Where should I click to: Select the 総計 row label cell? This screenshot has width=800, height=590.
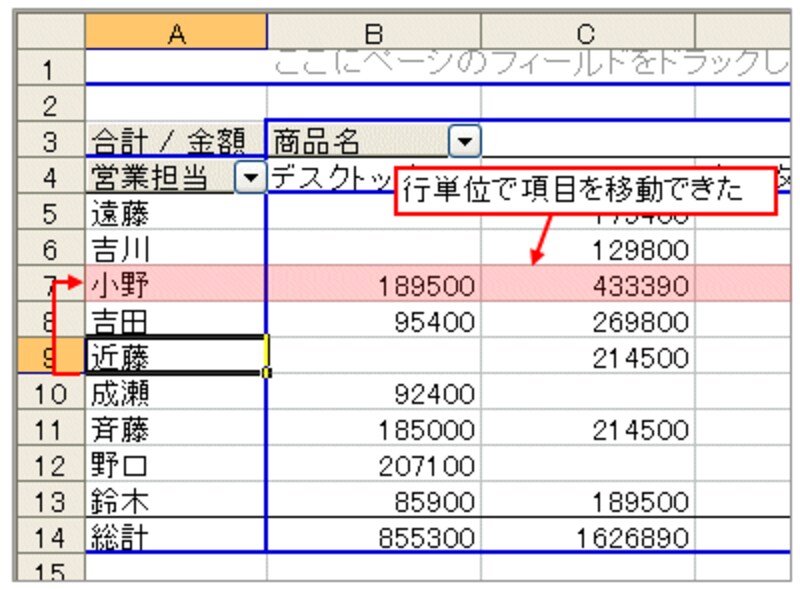176,538
